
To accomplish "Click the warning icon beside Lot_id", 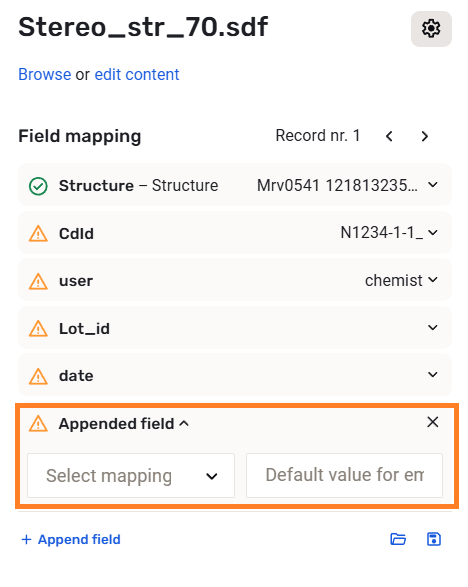I will click(x=38, y=328).
